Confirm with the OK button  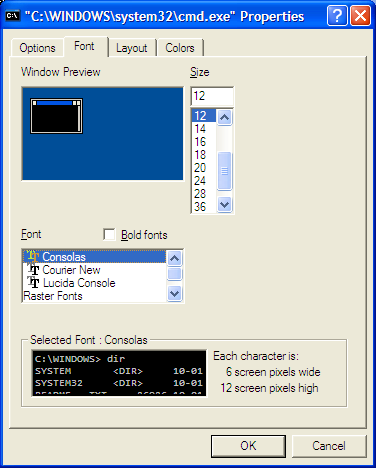248,446
